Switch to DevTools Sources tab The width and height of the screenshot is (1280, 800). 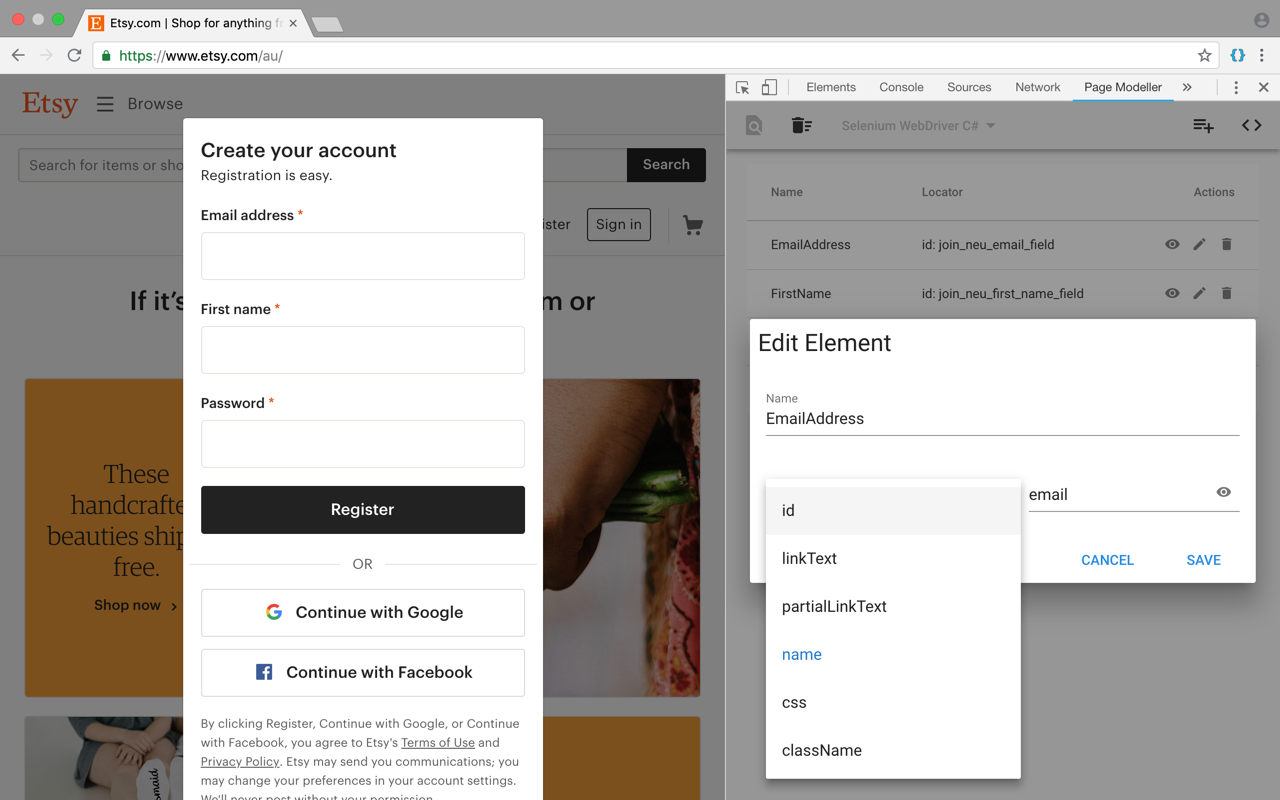tap(969, 87)
